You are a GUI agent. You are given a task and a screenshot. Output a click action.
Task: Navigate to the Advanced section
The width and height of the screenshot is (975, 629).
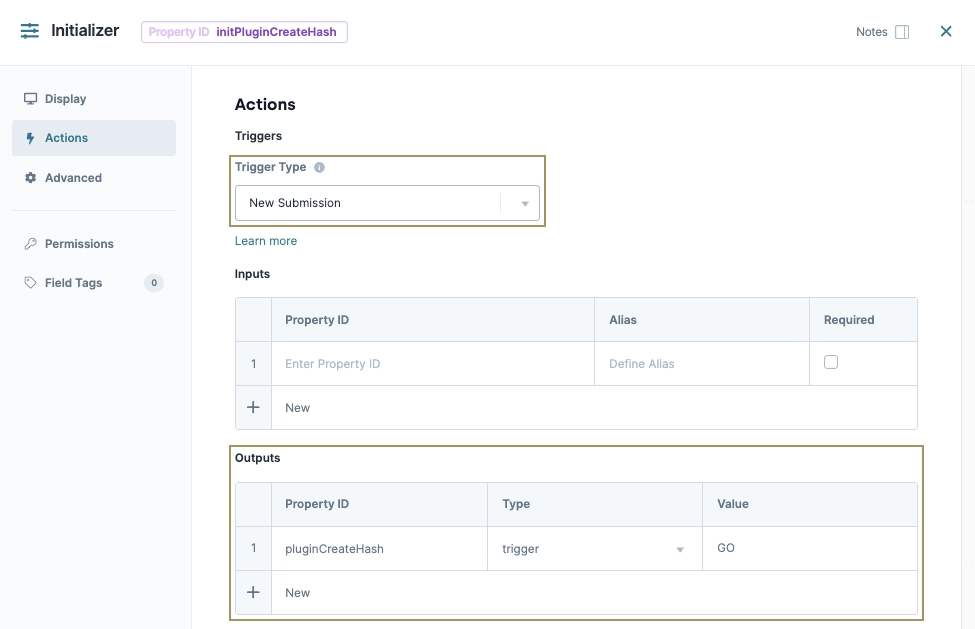[x=72, y=177]
